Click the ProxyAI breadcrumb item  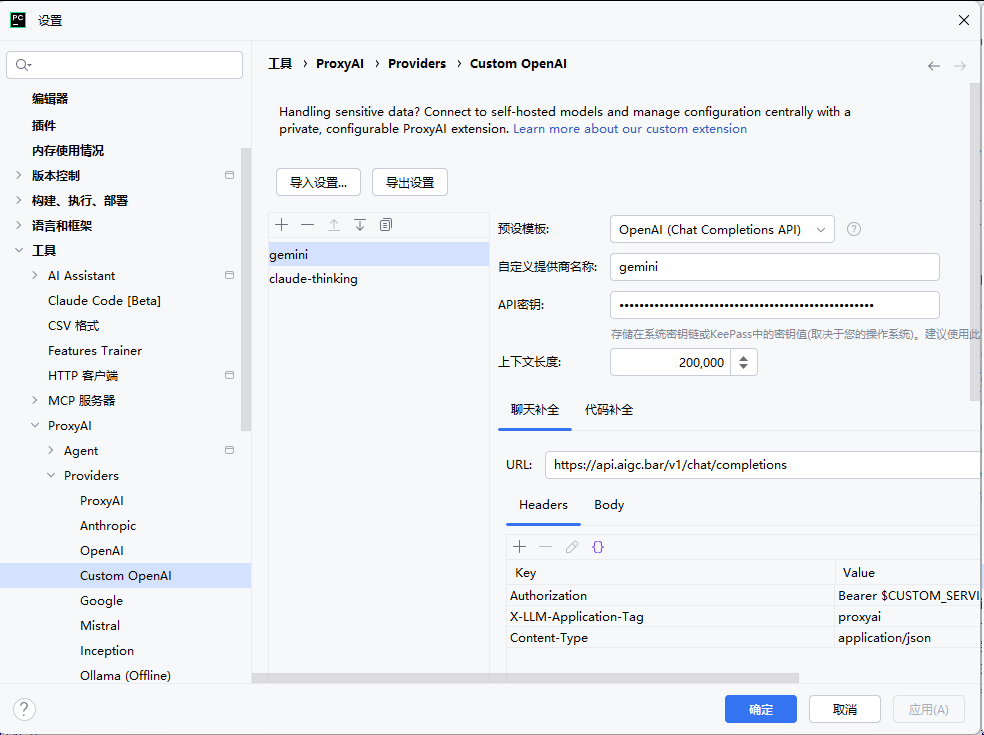340,64
